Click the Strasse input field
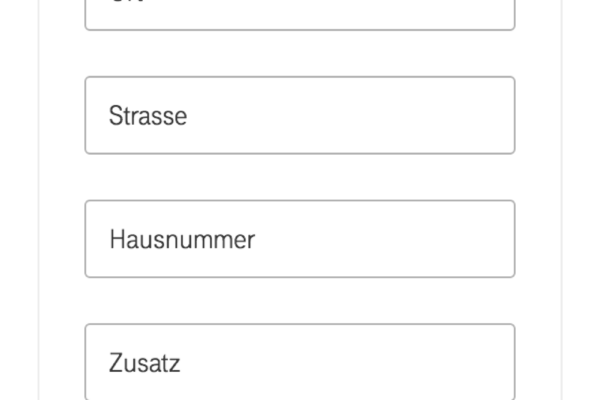Image resolution: width=600 pixels, height=400 pixels. point(300,115)
